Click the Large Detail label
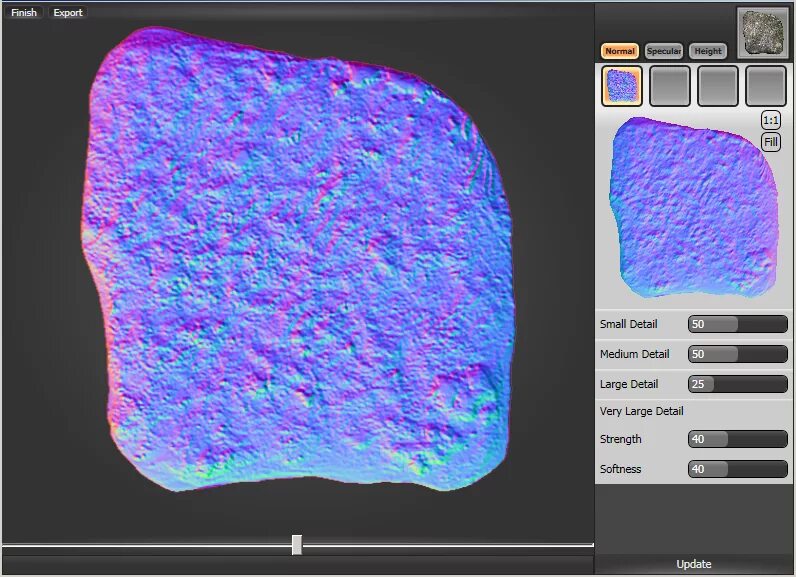The width and height of the screenshot is (796, 577). (x=629, y=384)
